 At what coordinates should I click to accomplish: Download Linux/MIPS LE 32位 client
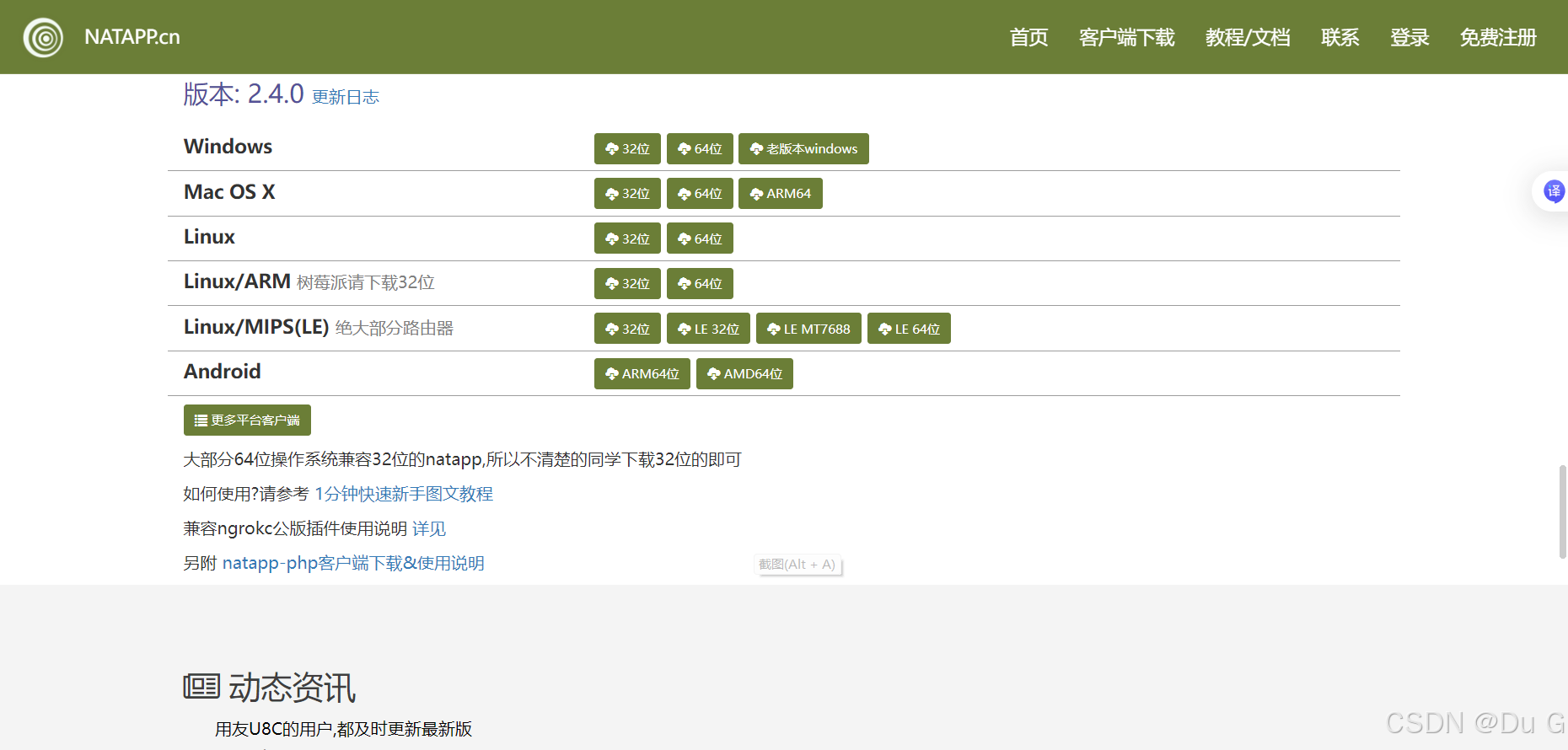[x=708, y=329]
